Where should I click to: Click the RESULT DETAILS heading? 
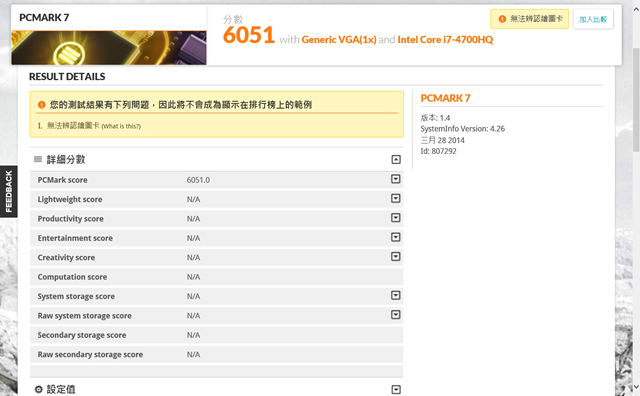coord(67,77)
